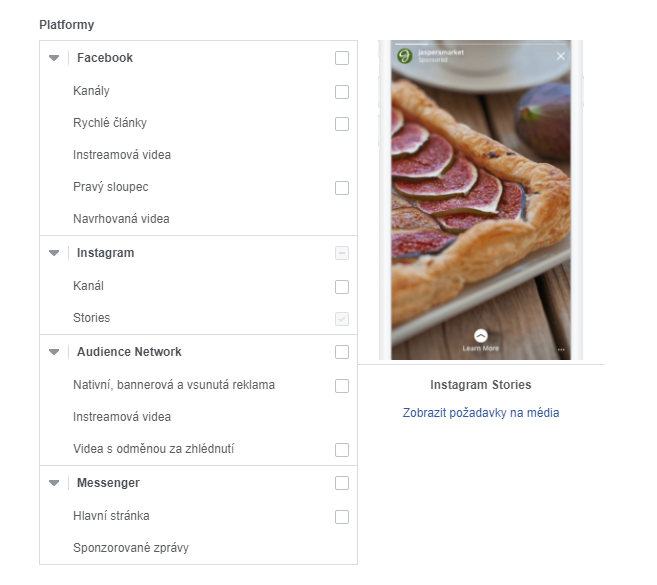Enable the Pravý sloupec placement checkbox
This screenshot has height=585, width=657.
[342, 188]
